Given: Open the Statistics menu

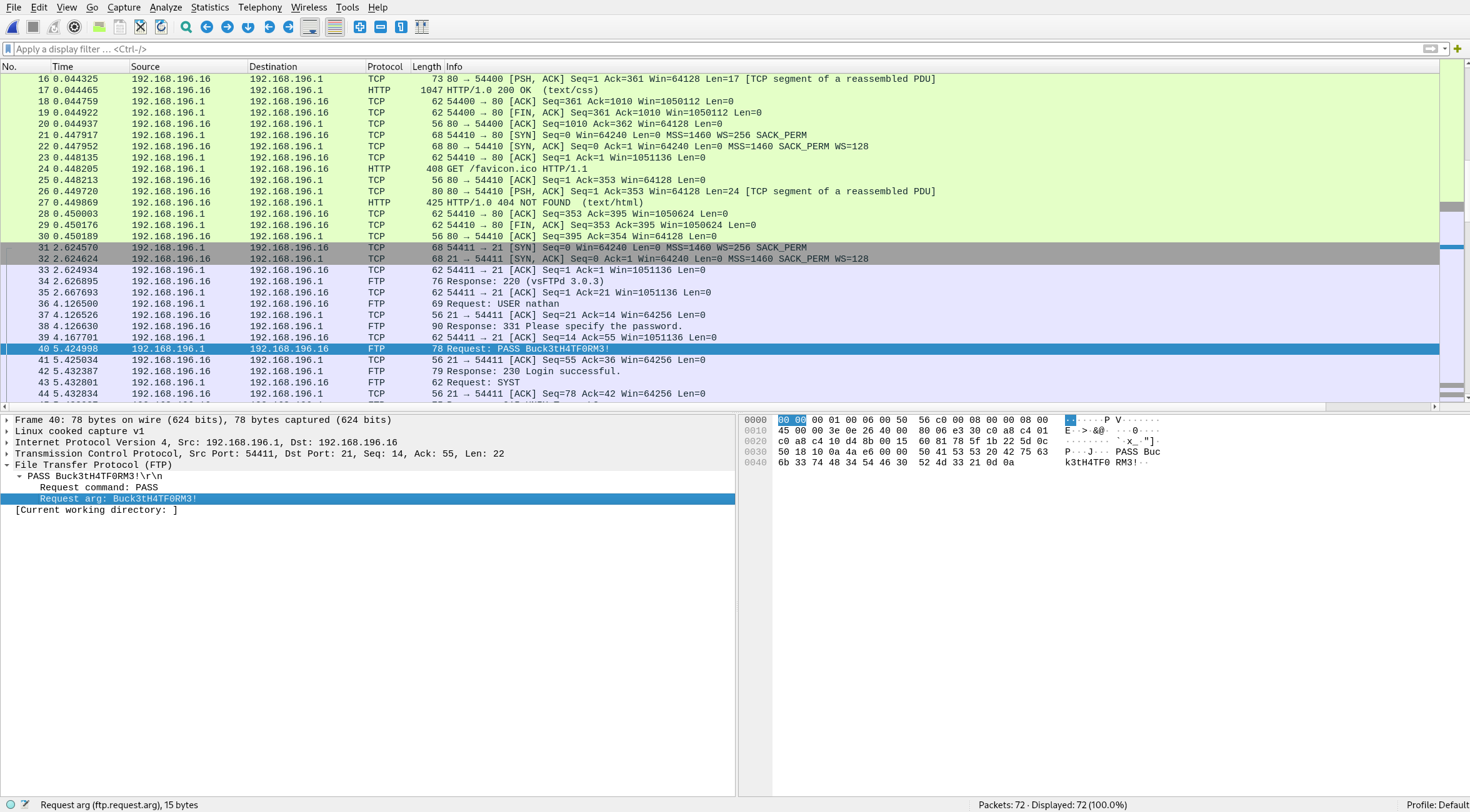Looking at the screenshot, I should pyautogui.click(x=210, y=7).
